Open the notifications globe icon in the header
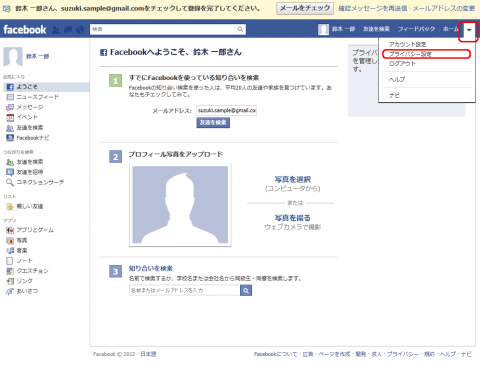This screenshot has height=369, width=480. tap(80, 30)
